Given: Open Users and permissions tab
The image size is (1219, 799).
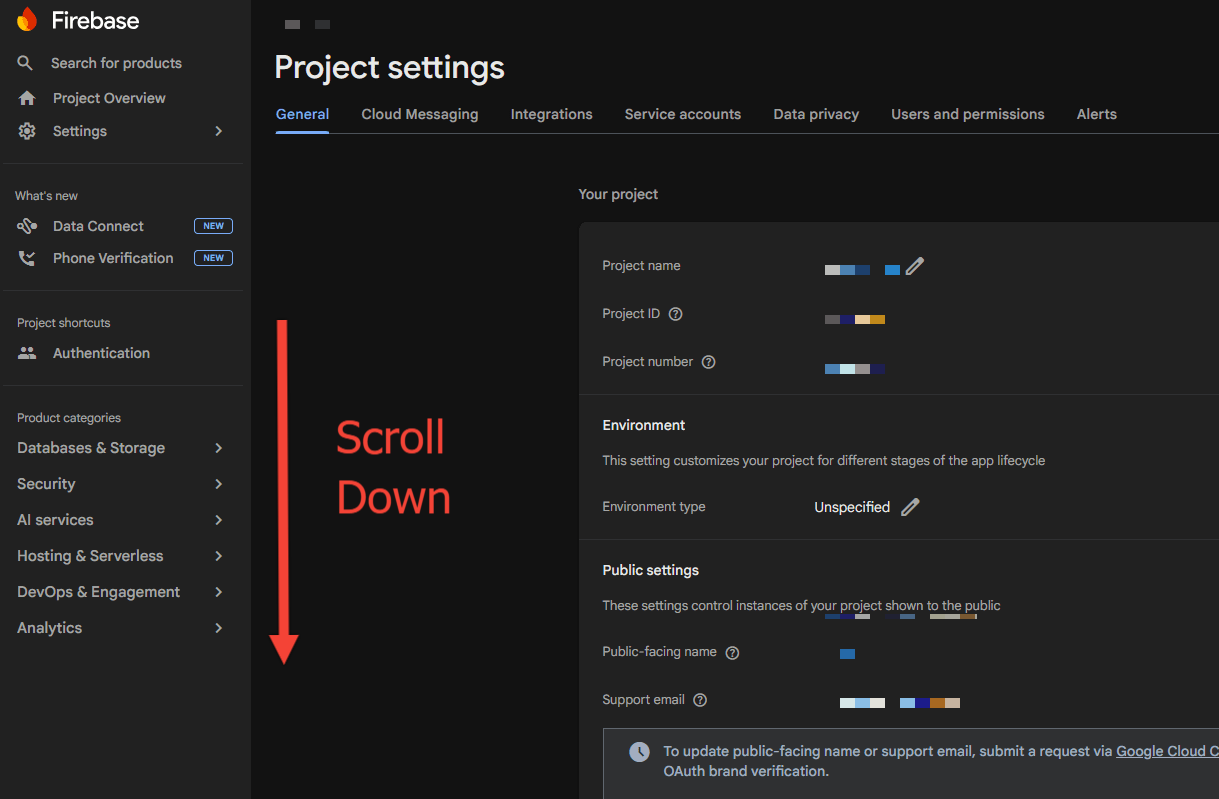Looking at the screenshot, I should pyautogui.click(x=968, y=114).
